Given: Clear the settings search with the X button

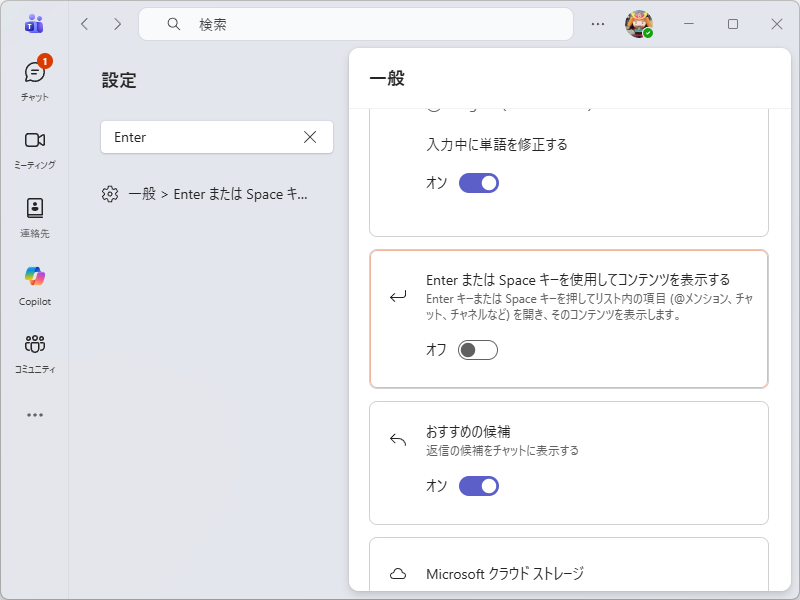Looking at the screenshot, I should (310, 137).
